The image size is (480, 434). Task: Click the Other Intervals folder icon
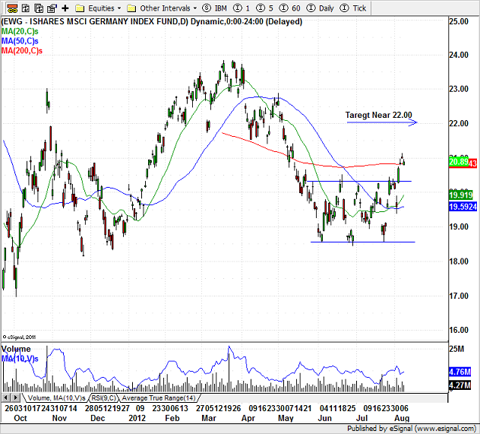[x=132, y=8]
